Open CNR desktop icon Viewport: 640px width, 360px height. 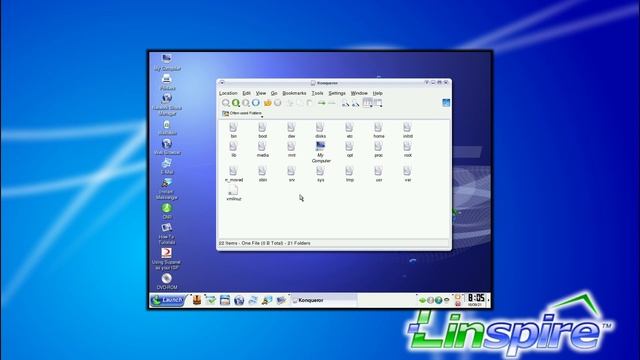(x=167, y=211)
